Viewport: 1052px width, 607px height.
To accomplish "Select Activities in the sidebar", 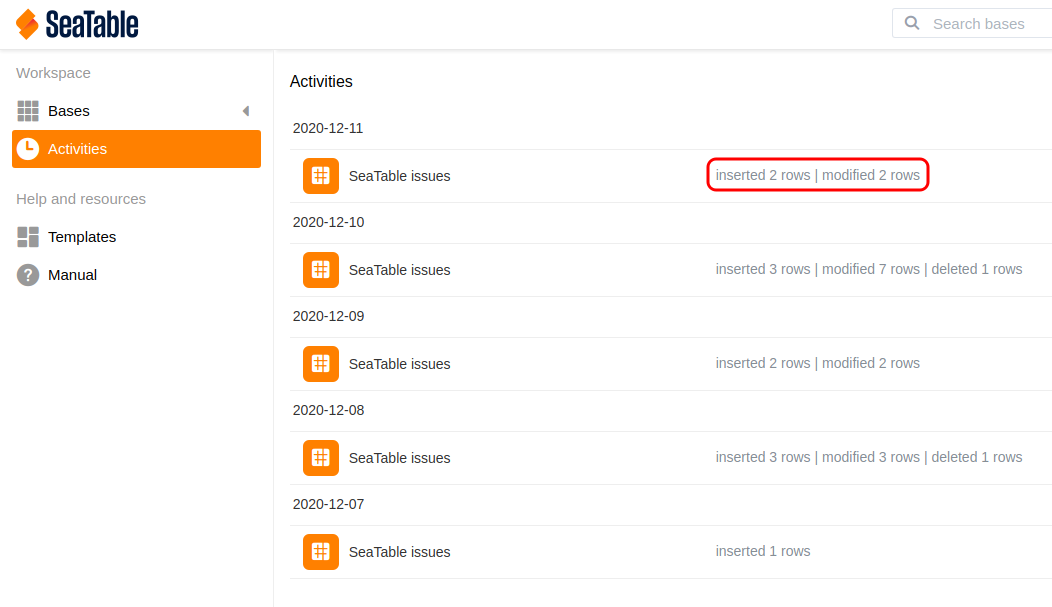I will point(77,149).
